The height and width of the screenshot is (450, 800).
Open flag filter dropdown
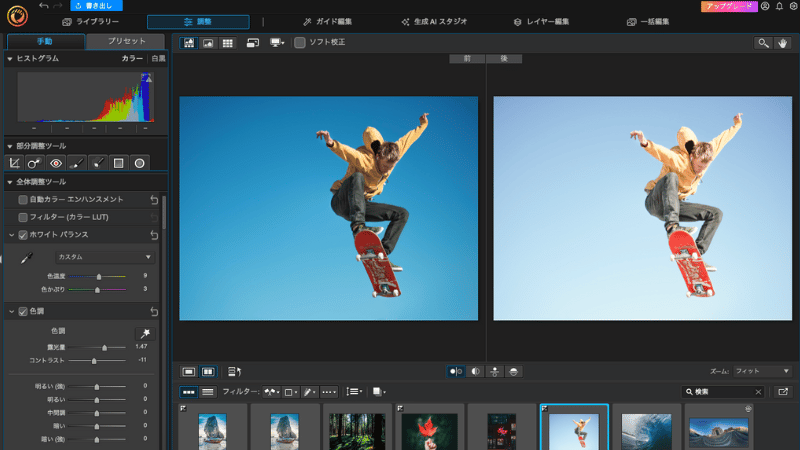pyautogui.click(x=271, y=392)
